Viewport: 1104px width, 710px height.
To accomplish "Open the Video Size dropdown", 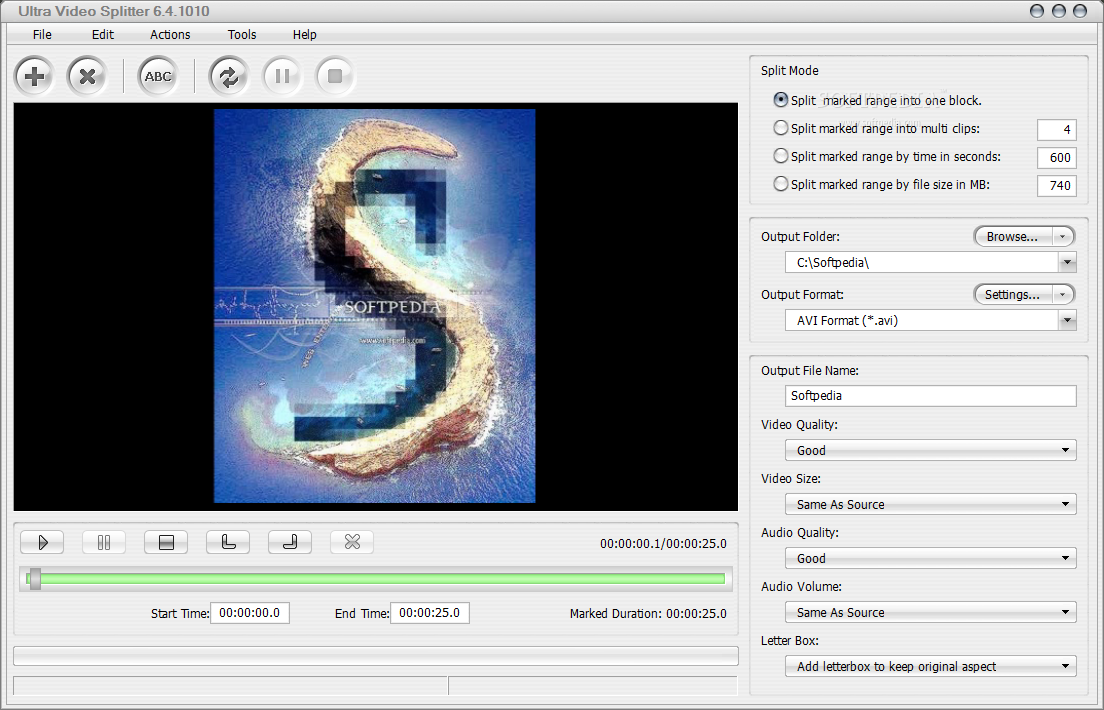I will coord(931,504).
